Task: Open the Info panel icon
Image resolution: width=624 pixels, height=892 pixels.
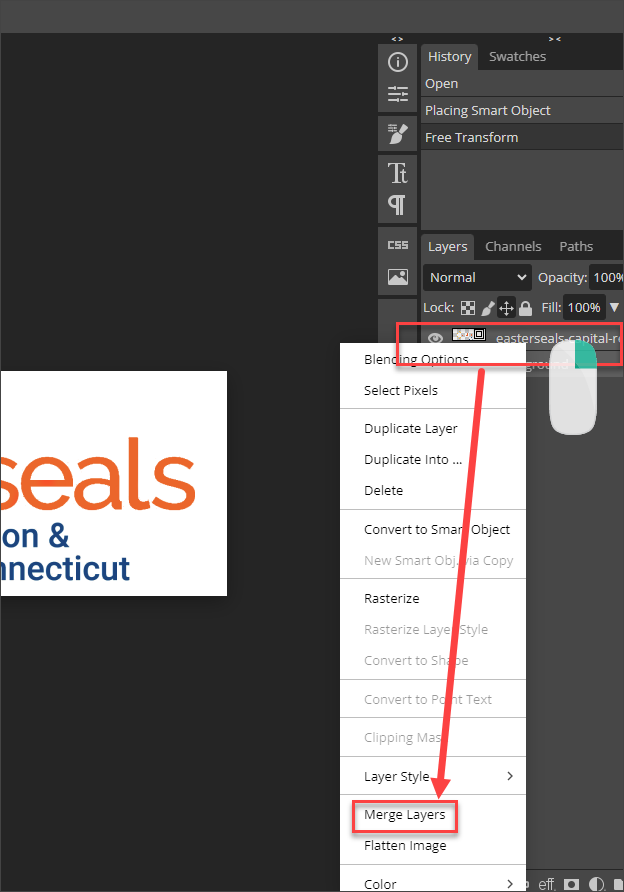Action: click(398, 62)
